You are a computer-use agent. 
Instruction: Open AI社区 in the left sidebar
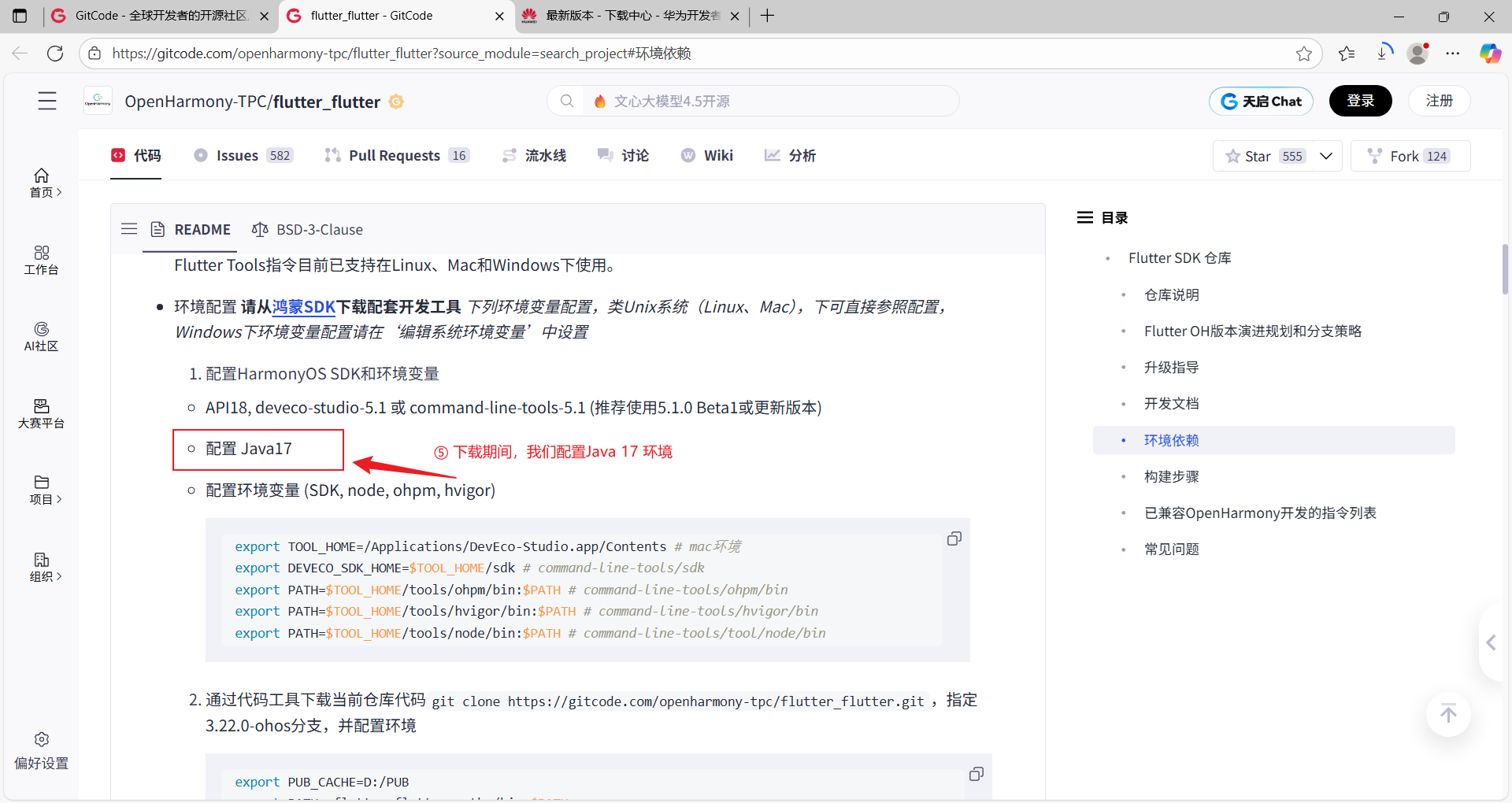pos(42,336)
